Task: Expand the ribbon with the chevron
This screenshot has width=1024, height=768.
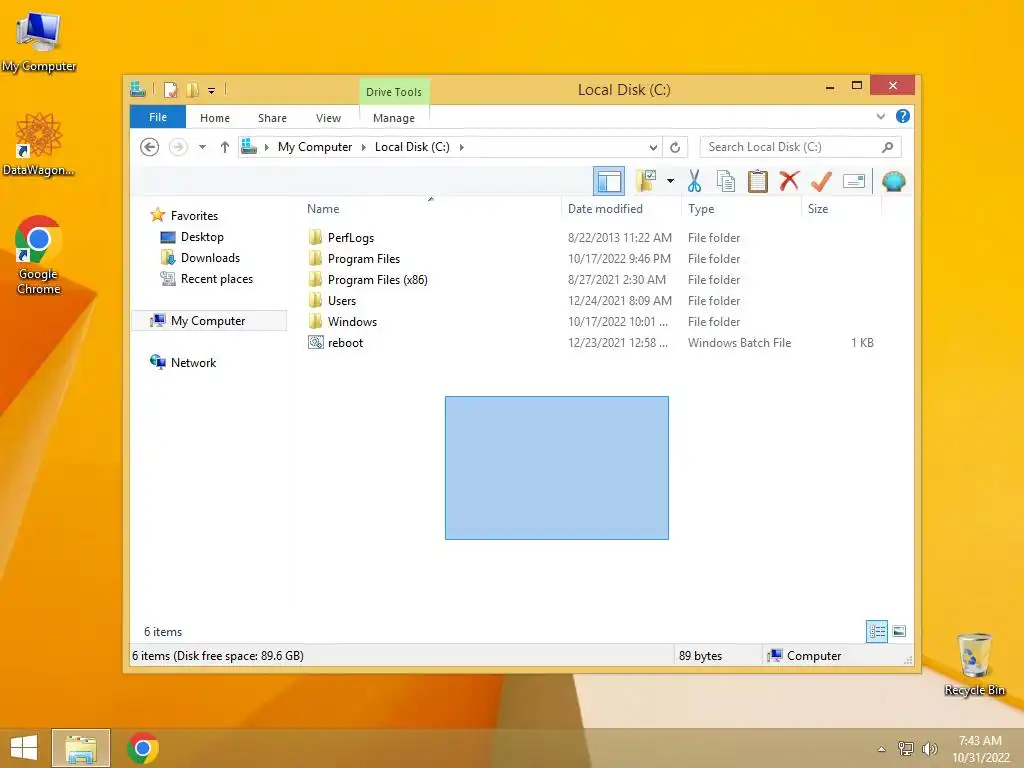Action: (880, 116)
